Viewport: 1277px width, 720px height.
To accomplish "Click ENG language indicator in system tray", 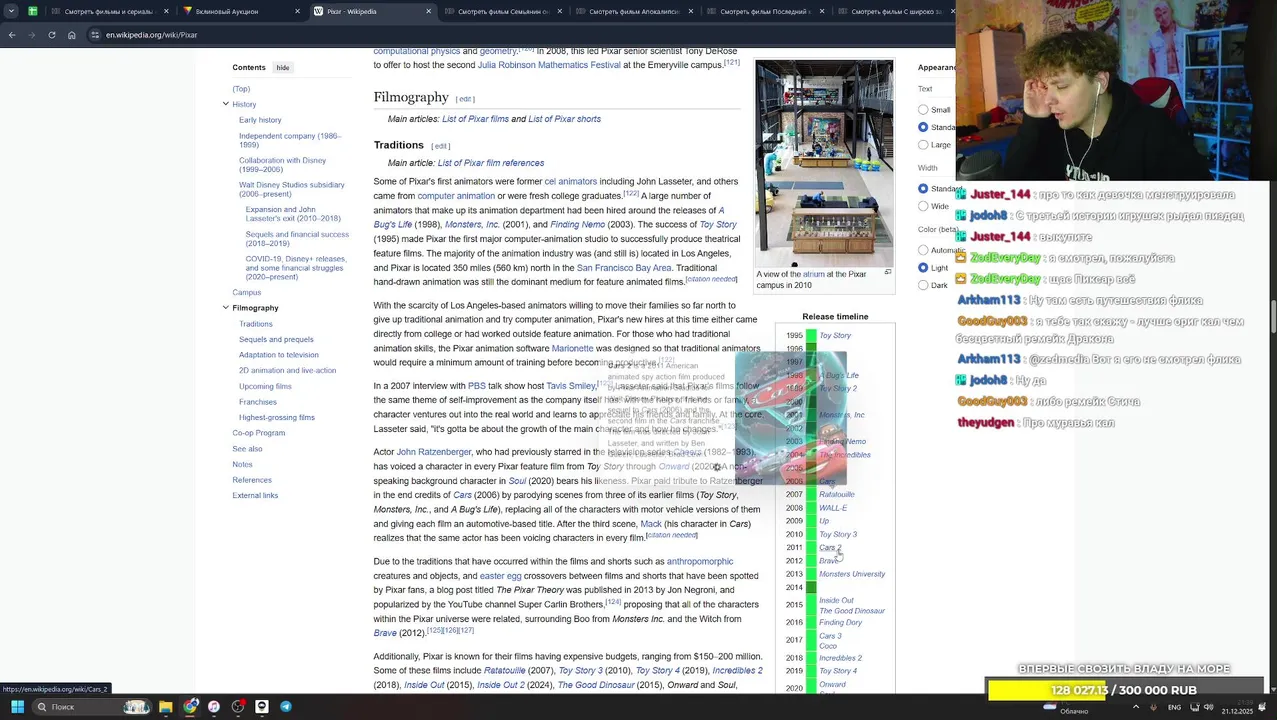I will [1174, 707].
